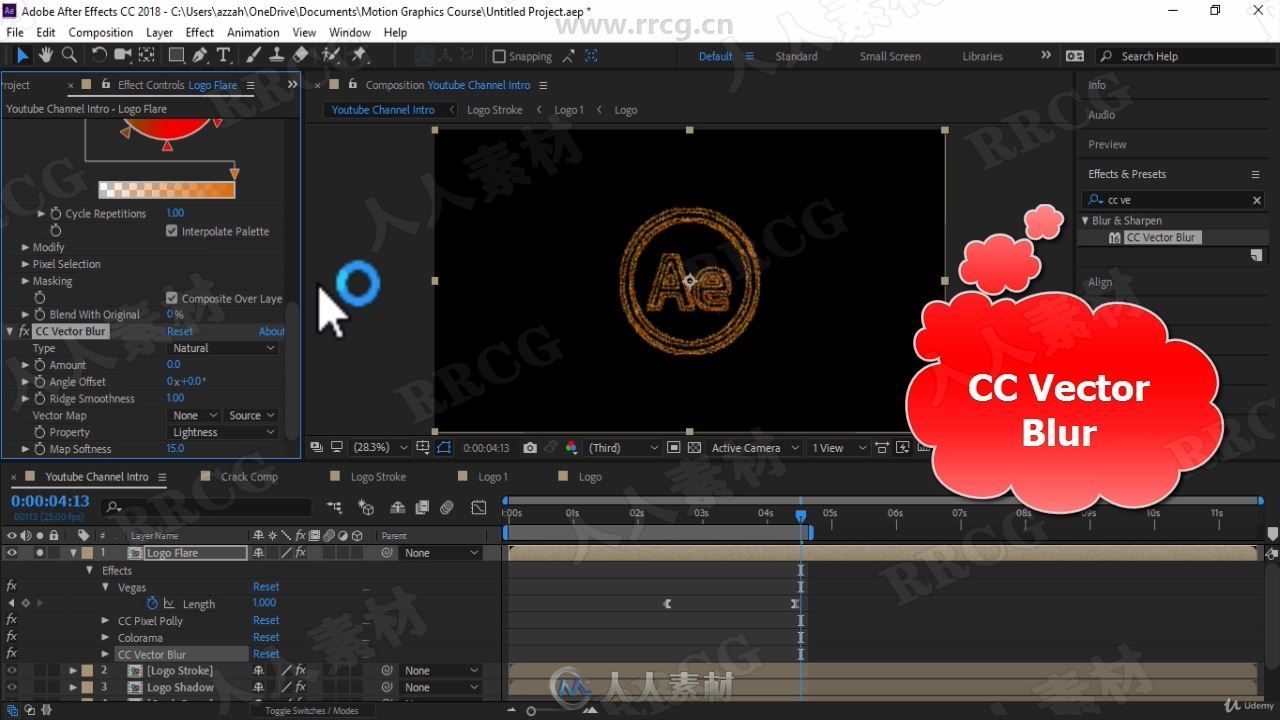Open Vector Map layer dropdown showing None

tap(194, 415)
